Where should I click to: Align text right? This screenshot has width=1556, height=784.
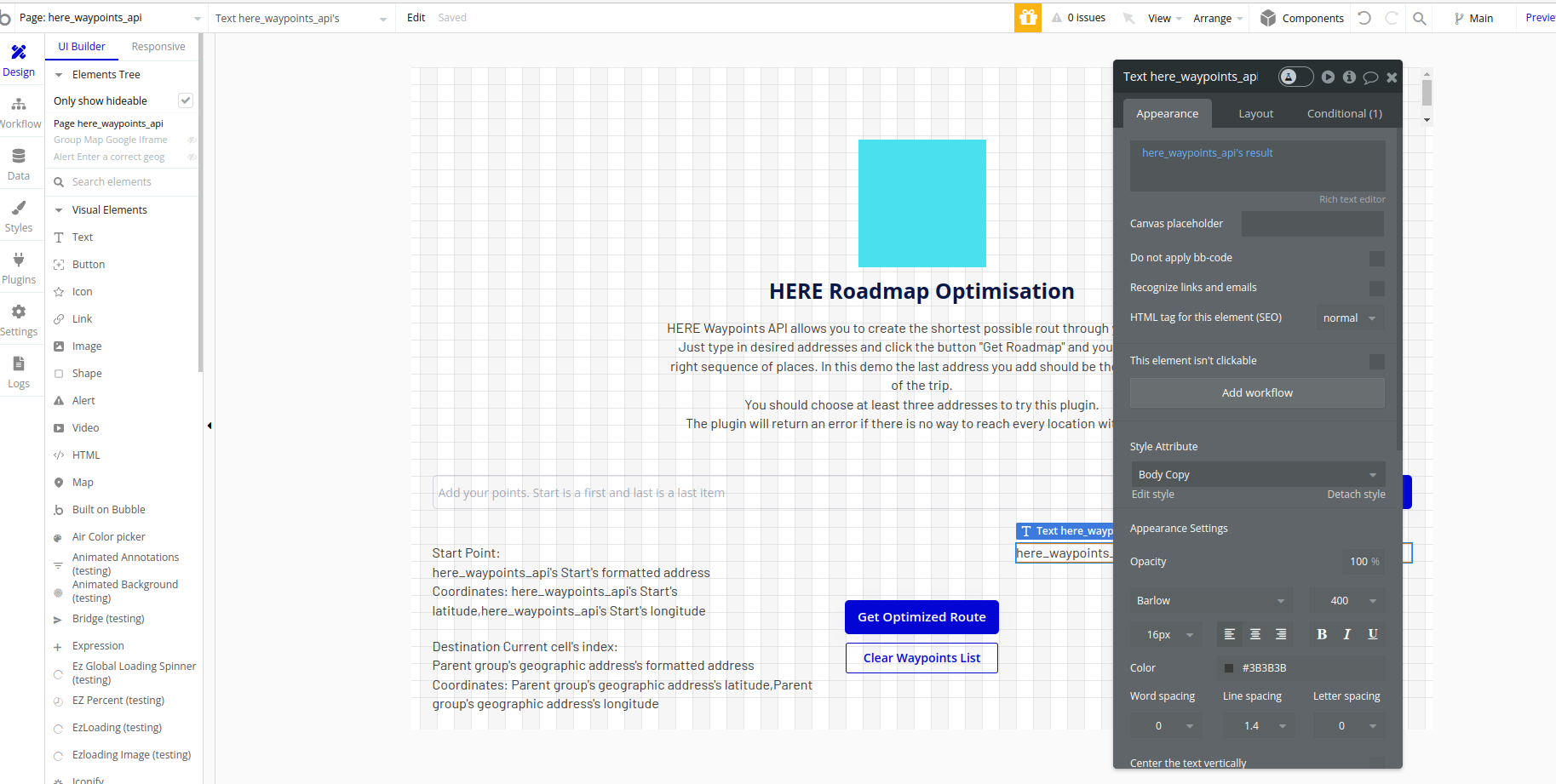[1281, 634]
